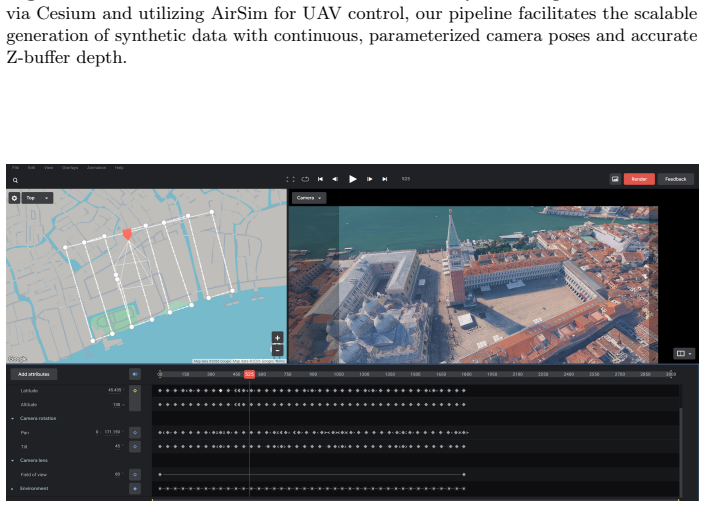Screen dimensions: 705x507
Task: Click the Field of view label
Action: pyautogui.click(x=34, y=475)
